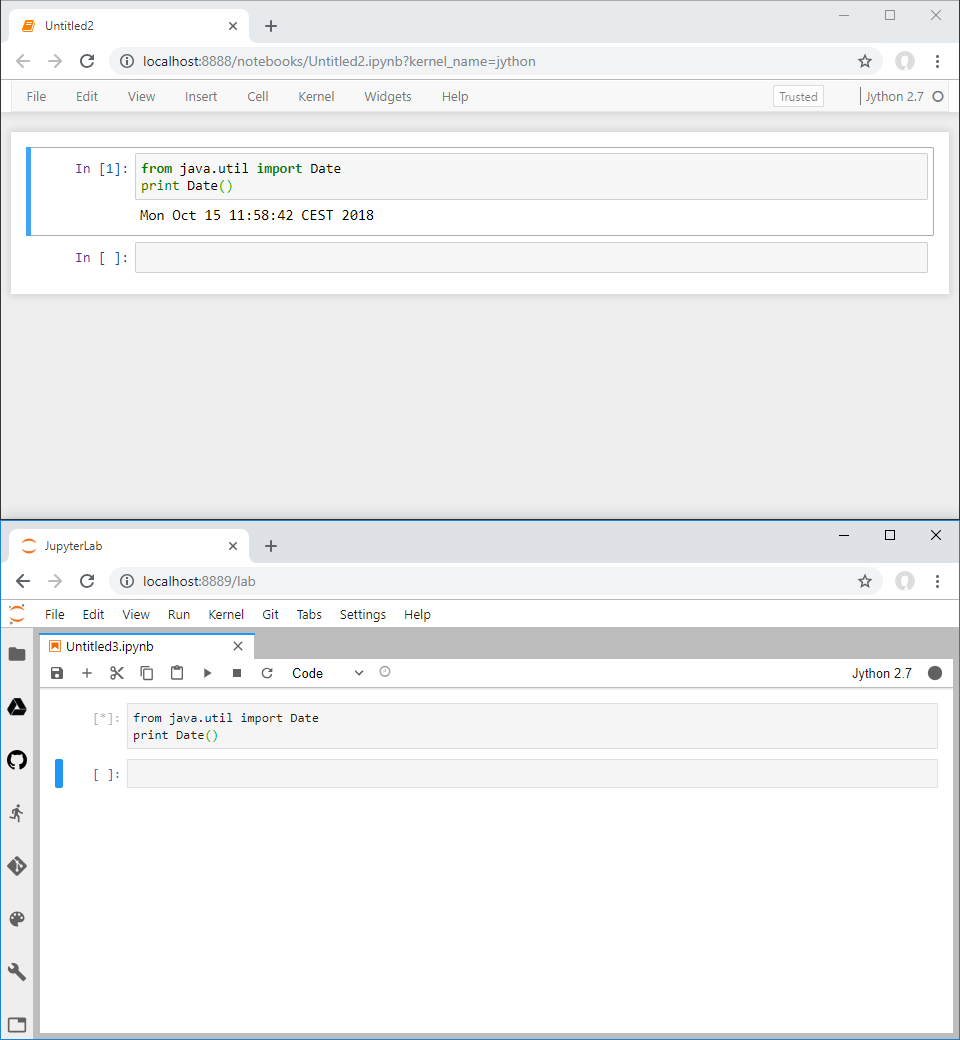Copy selected cells in JupyterLab toolbar

coord(147,673)
